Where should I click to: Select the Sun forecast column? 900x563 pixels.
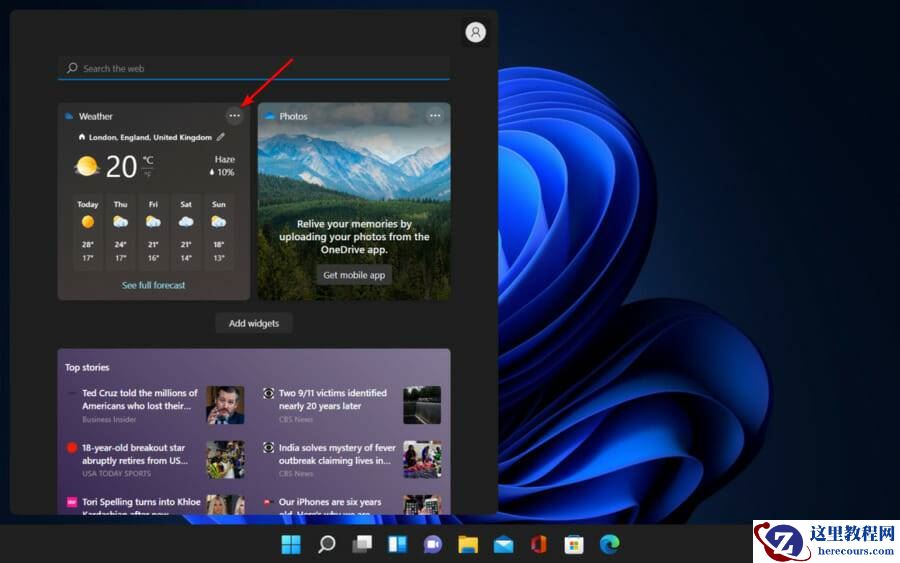219,231
